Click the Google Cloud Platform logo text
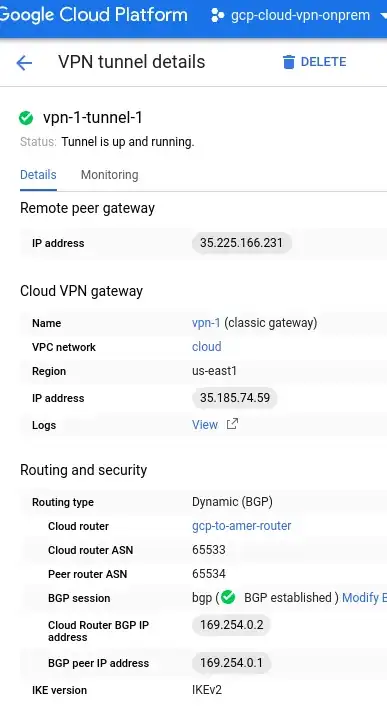The width and height of the screenshot is (387, 706). (x=94, y=15)
